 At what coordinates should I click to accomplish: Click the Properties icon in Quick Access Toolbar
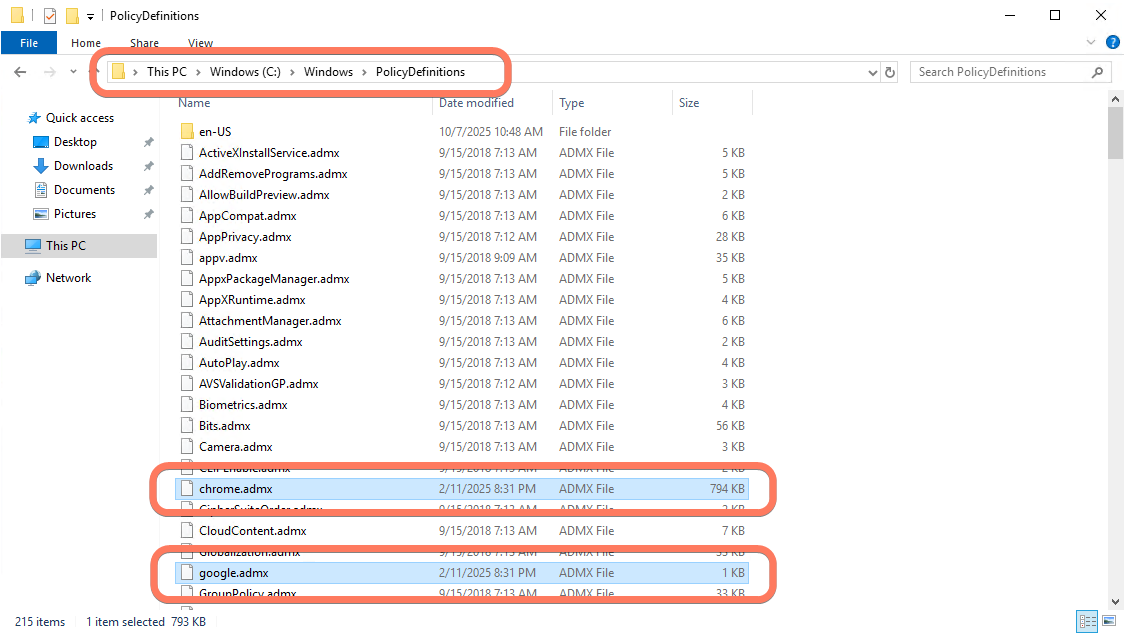click(50, 15)
